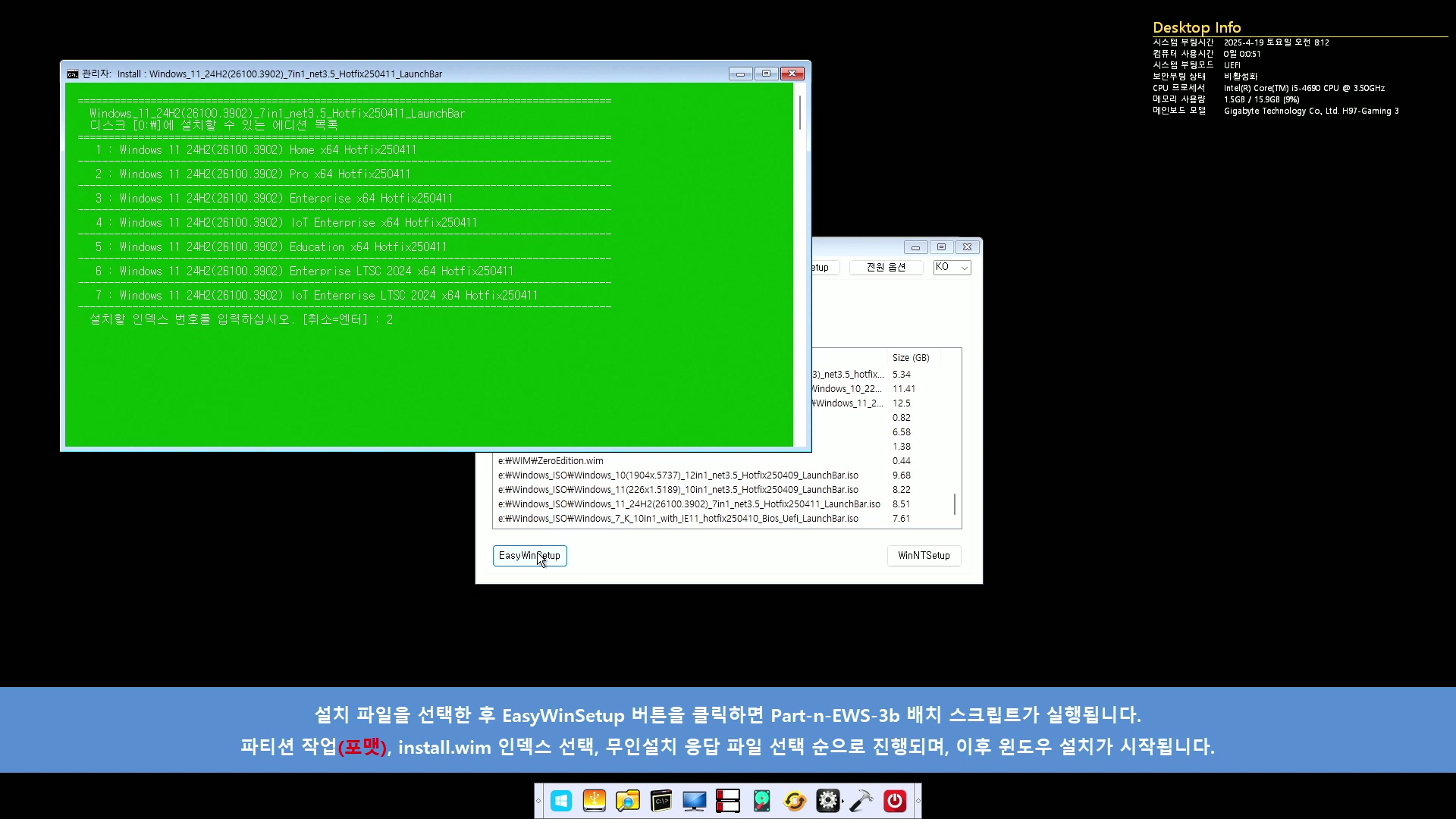1456x819 pixels.
Task: Select the ZeroEdition.wim file entry
Action: coord(551,461)
